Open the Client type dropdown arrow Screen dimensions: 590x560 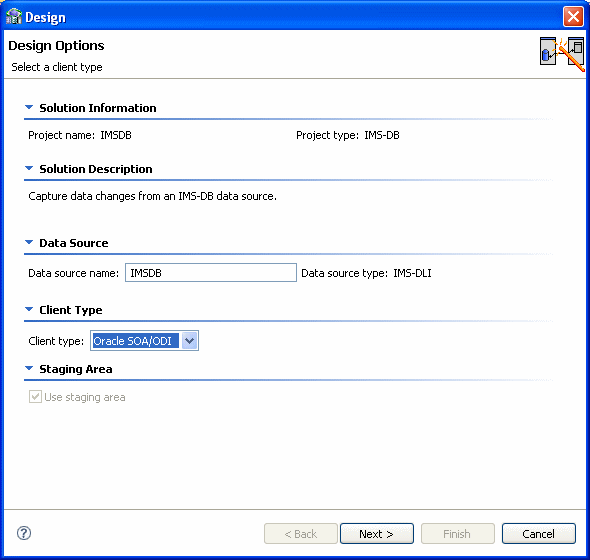[x=189, y=341]
